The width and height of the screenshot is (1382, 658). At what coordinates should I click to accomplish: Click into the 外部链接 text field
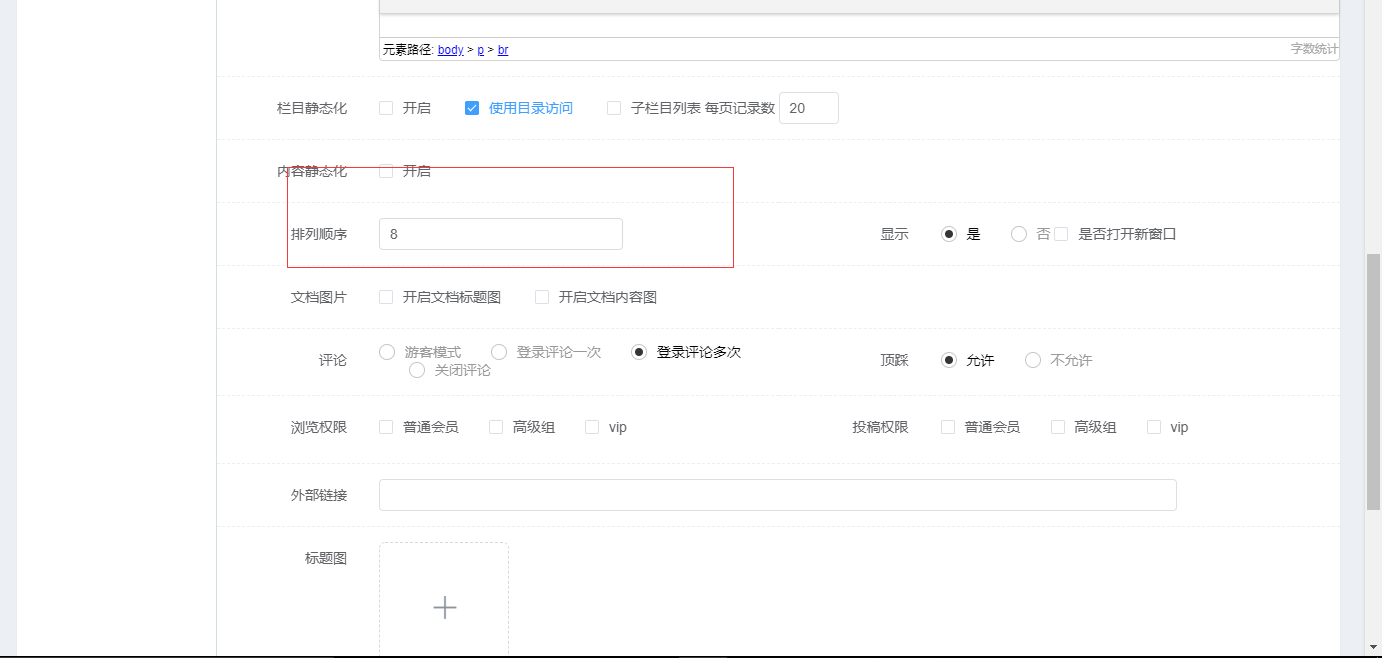coord(777,495)
